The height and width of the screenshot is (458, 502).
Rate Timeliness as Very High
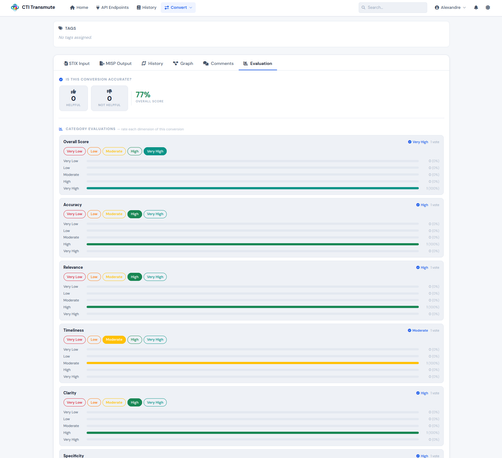tap(155, 340)
